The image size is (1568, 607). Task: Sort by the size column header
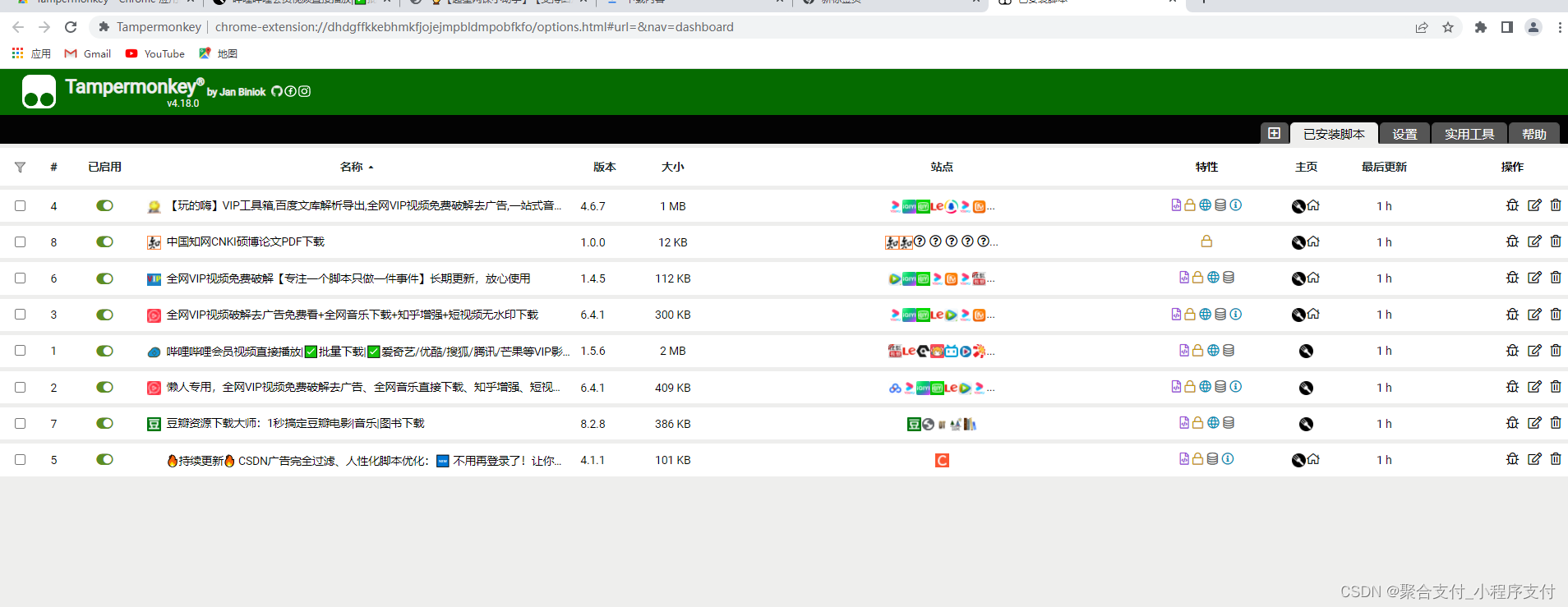click(673, 167)
